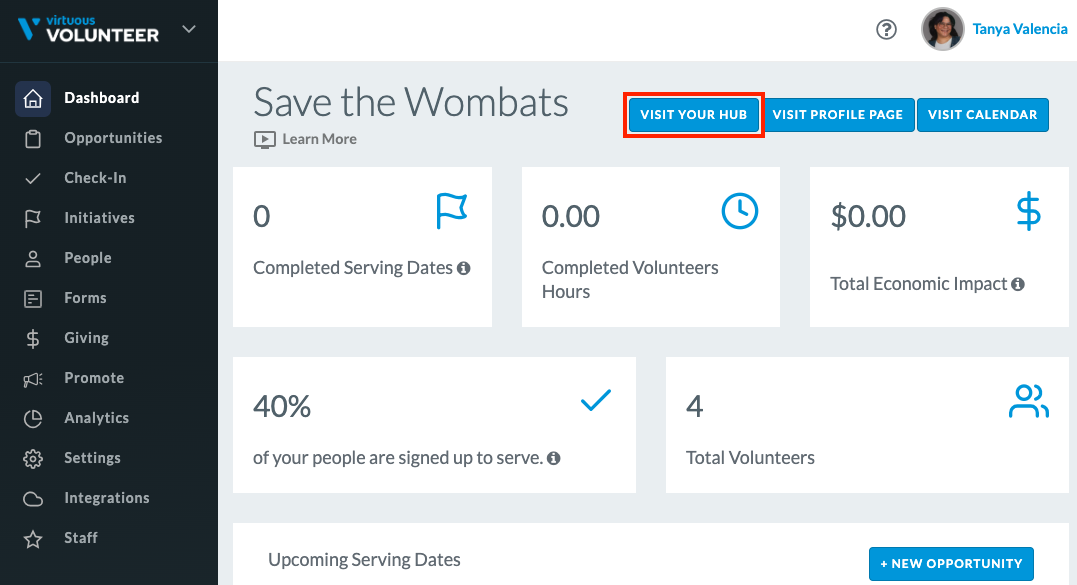
Task: Open the help question mark icon
Action: 886,30
